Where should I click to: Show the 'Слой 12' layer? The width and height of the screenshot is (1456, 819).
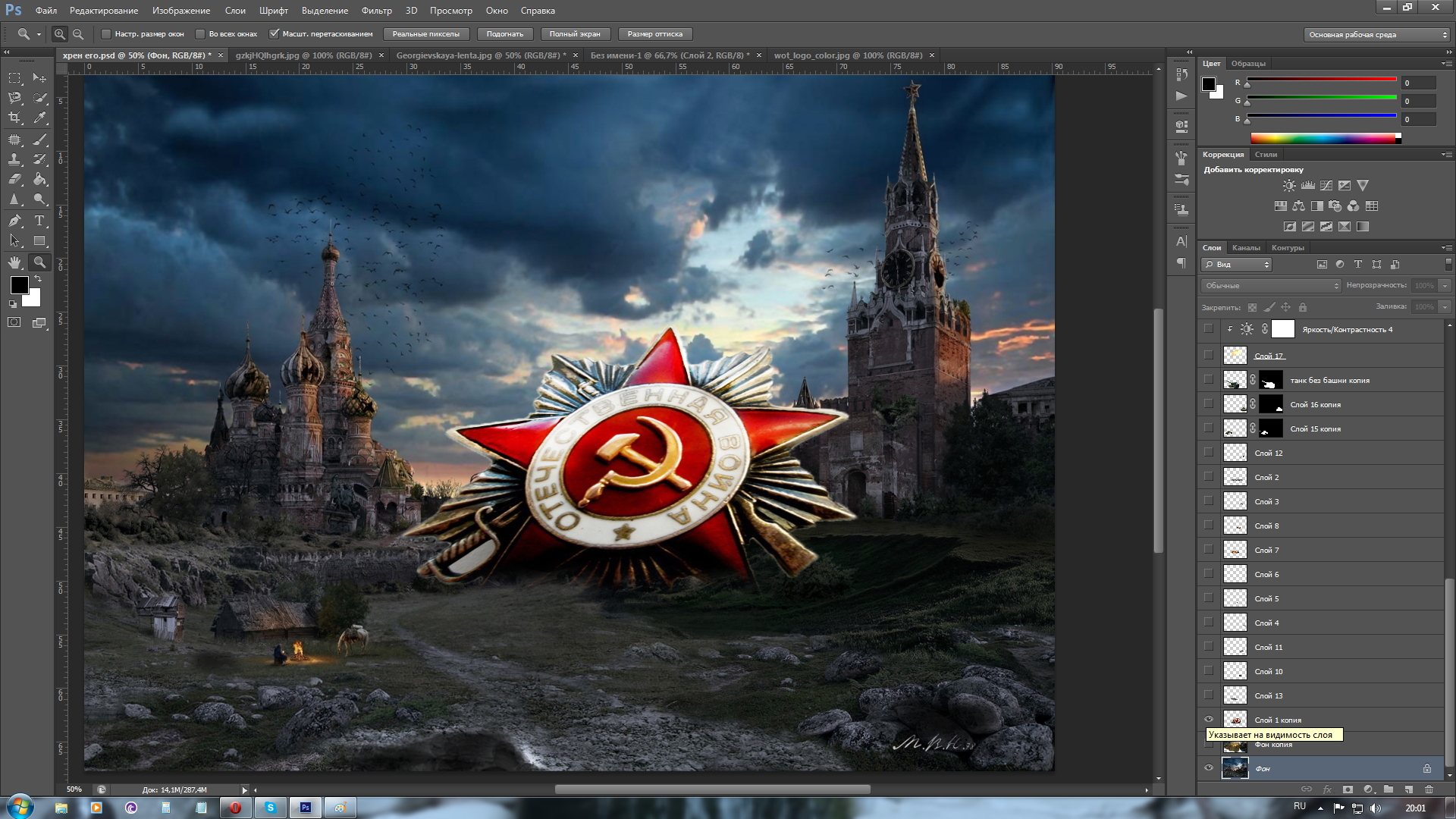[x=1209, y=453]
